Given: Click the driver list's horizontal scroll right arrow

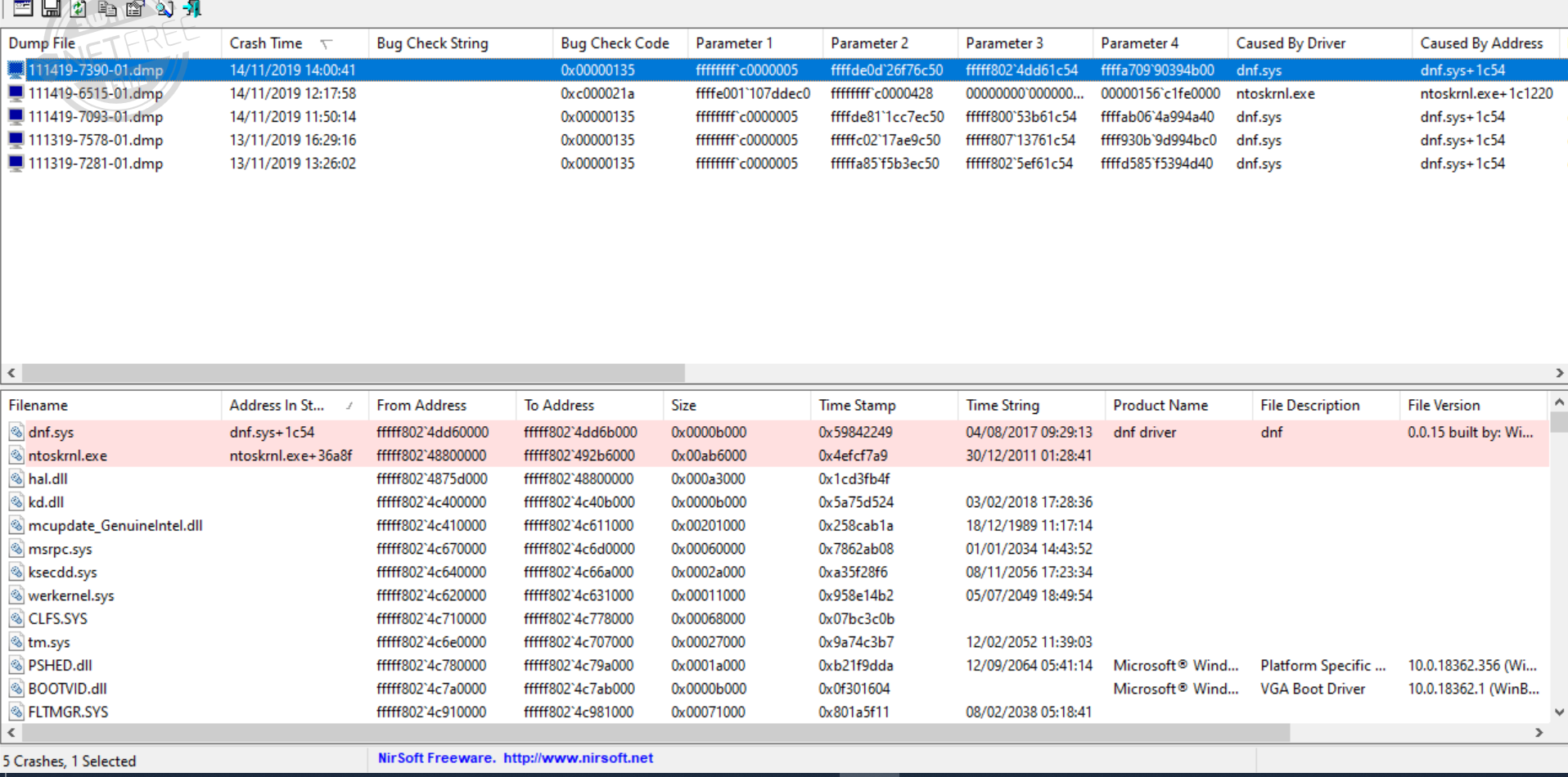Looking at the screenshot, I should coord(1539,733).
